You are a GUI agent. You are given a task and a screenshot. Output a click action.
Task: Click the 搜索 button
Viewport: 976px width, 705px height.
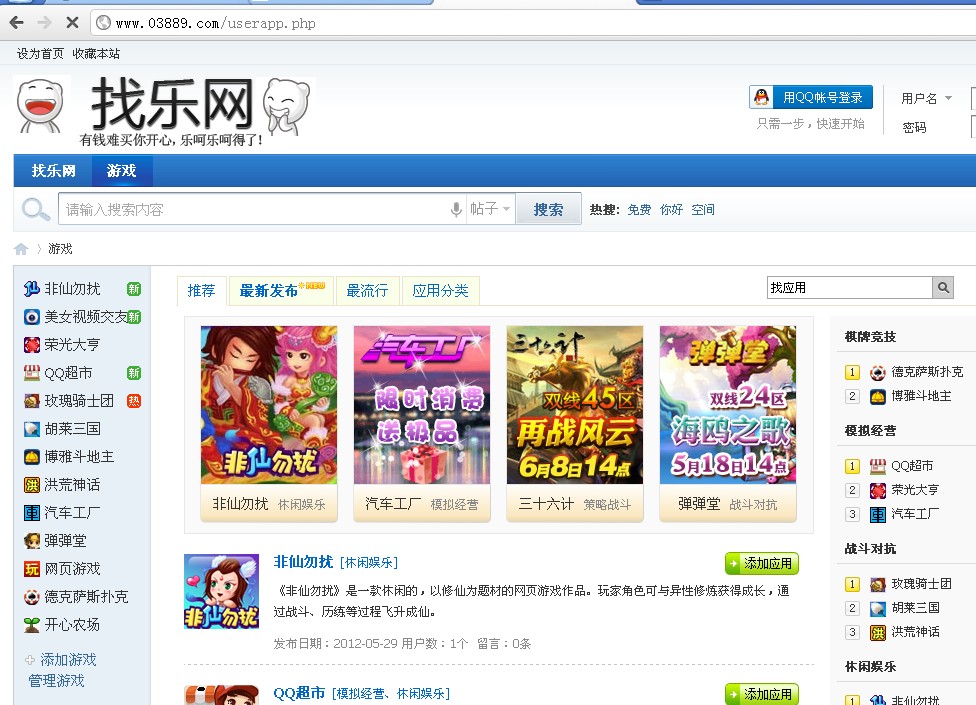[x=548, y=209]
